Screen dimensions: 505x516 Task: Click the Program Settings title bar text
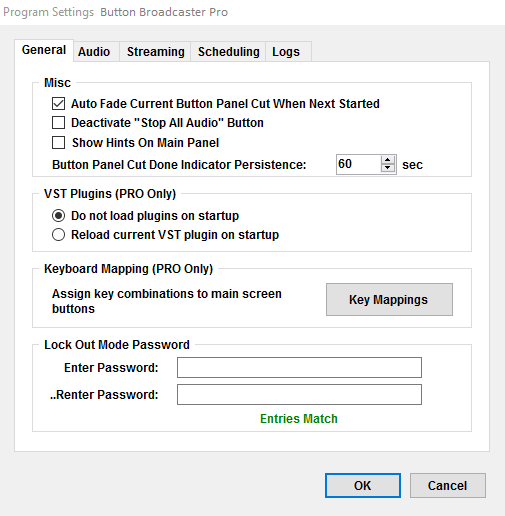tap(49, 12)
